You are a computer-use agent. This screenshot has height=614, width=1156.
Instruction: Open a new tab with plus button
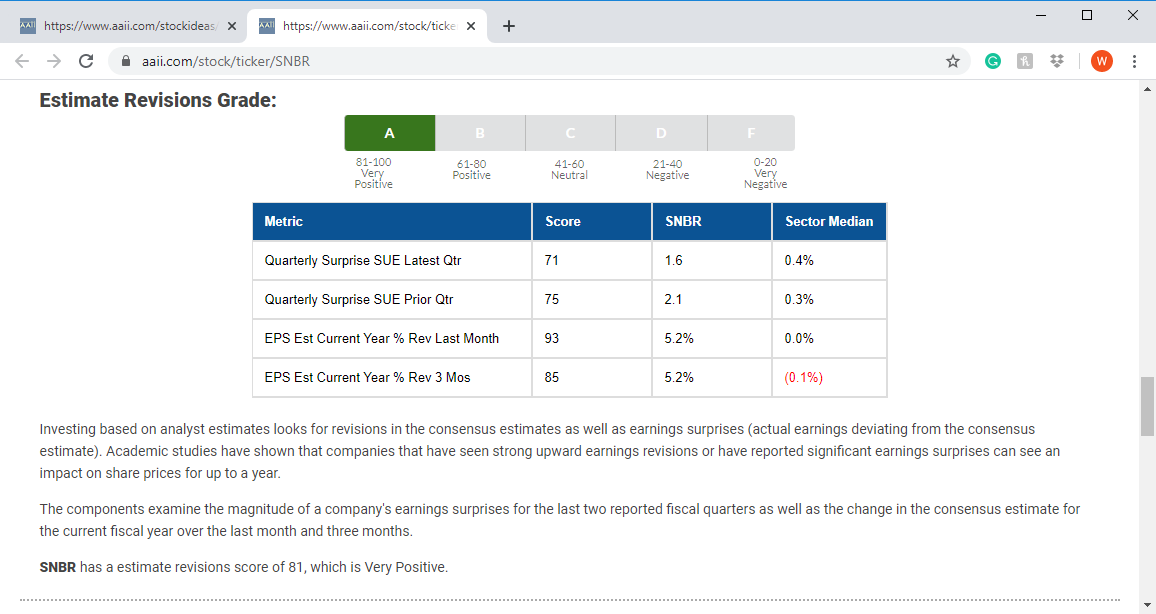click(x=509, y=26)
